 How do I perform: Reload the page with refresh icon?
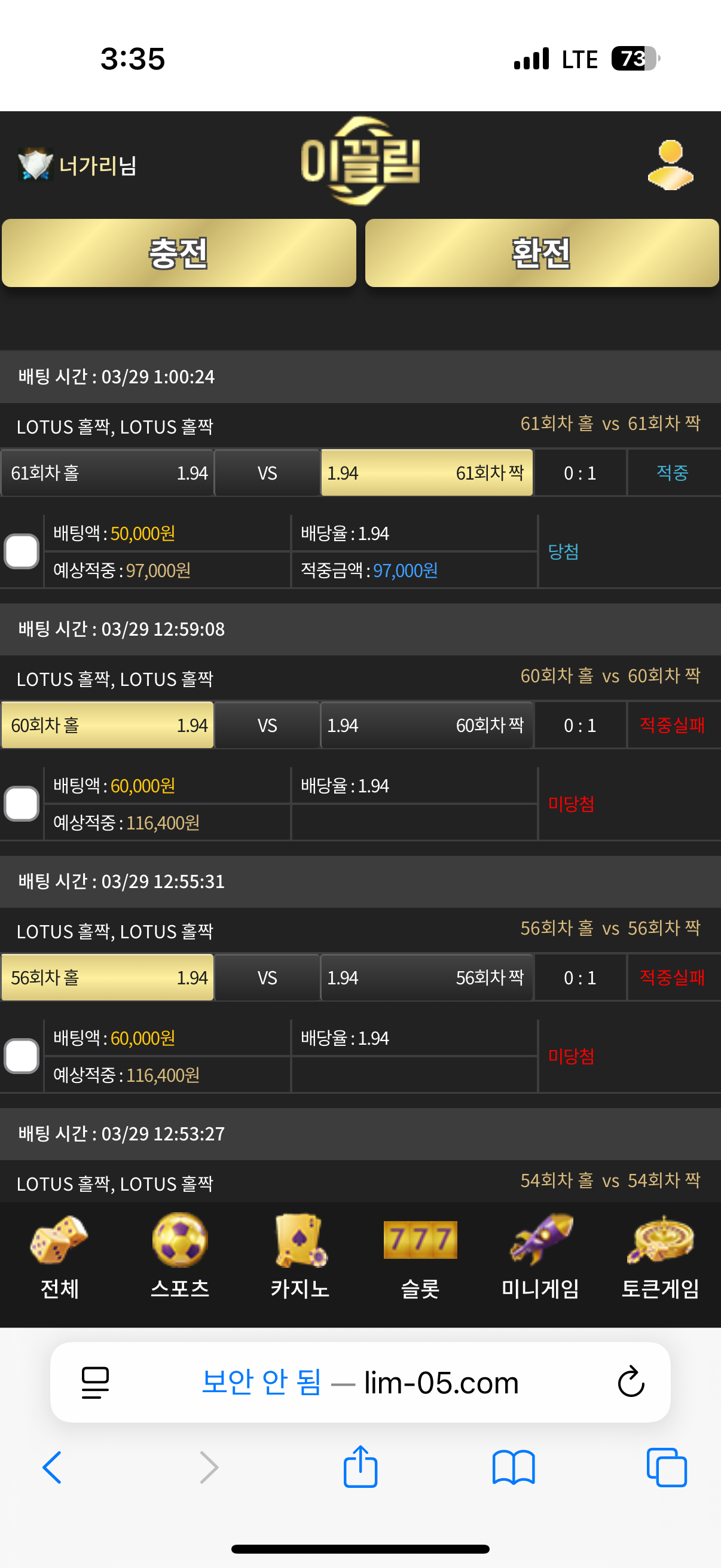pyautogui.click(x=630, y=1381)
